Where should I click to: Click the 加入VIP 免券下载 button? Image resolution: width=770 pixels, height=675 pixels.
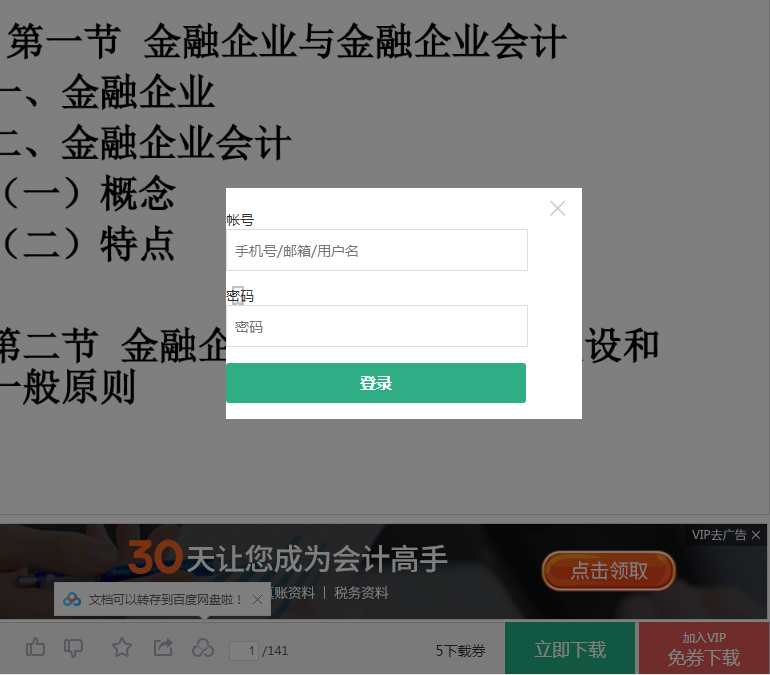pos(704,648)
